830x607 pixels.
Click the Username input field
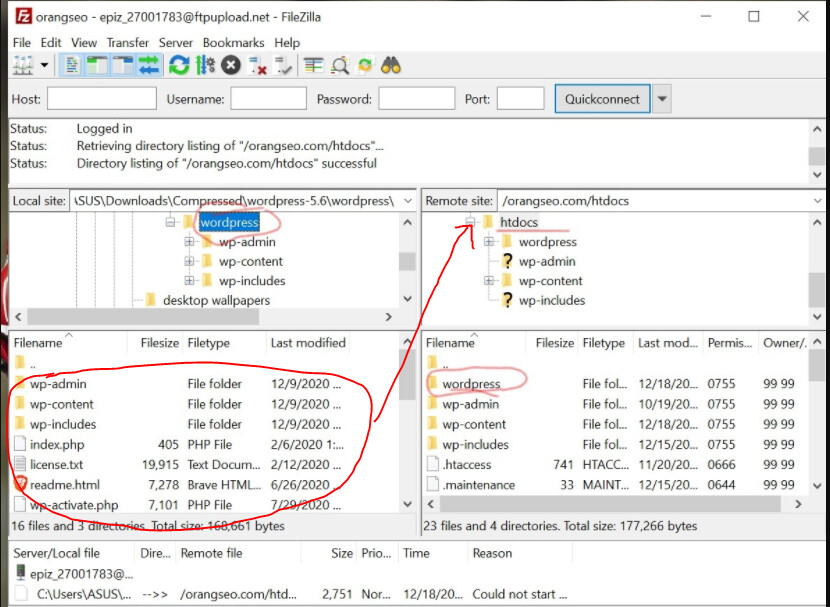click(x=268, y=99)
